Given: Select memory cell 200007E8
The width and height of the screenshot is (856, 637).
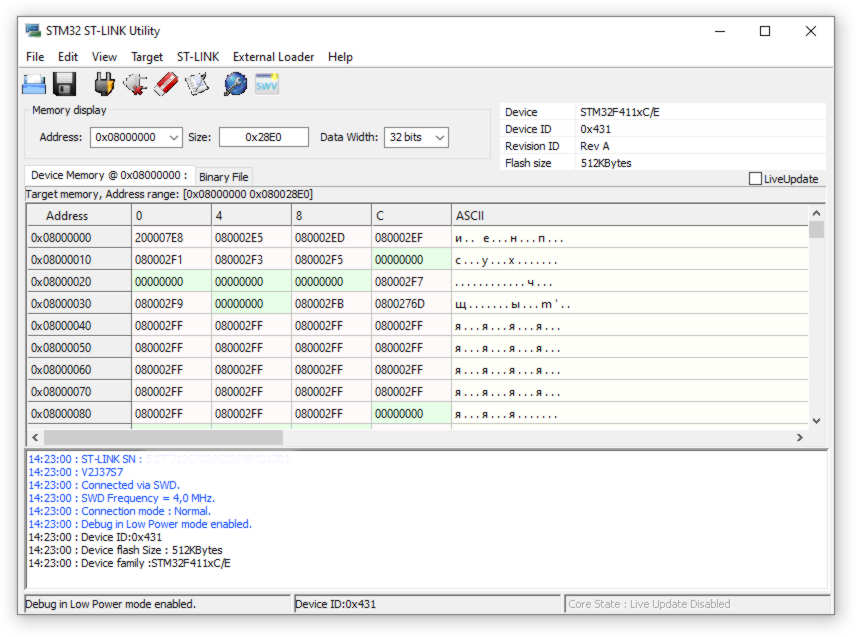Looking at the screenshot, I should 171,238.
